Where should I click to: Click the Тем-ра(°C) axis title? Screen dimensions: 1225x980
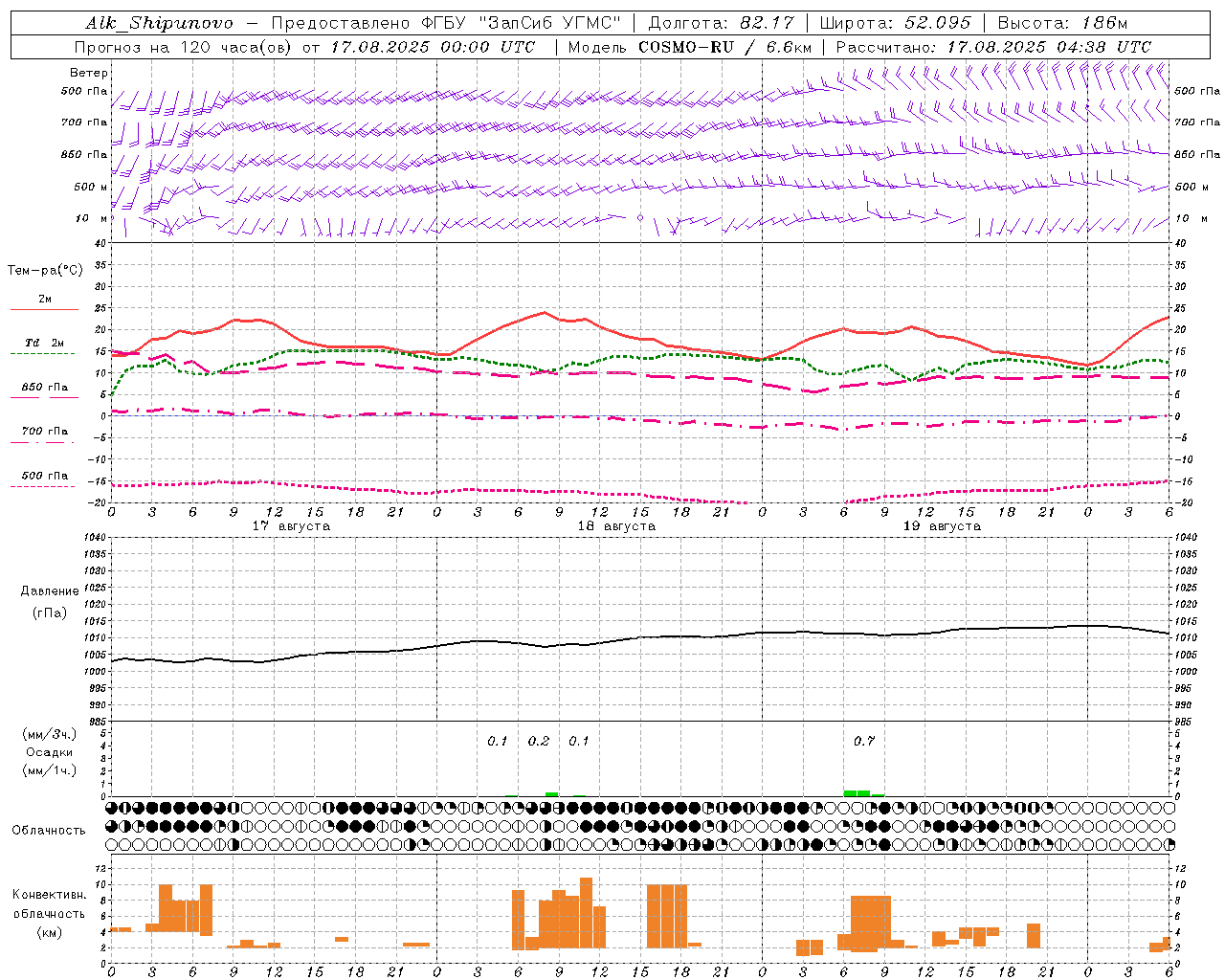(45, 271)
